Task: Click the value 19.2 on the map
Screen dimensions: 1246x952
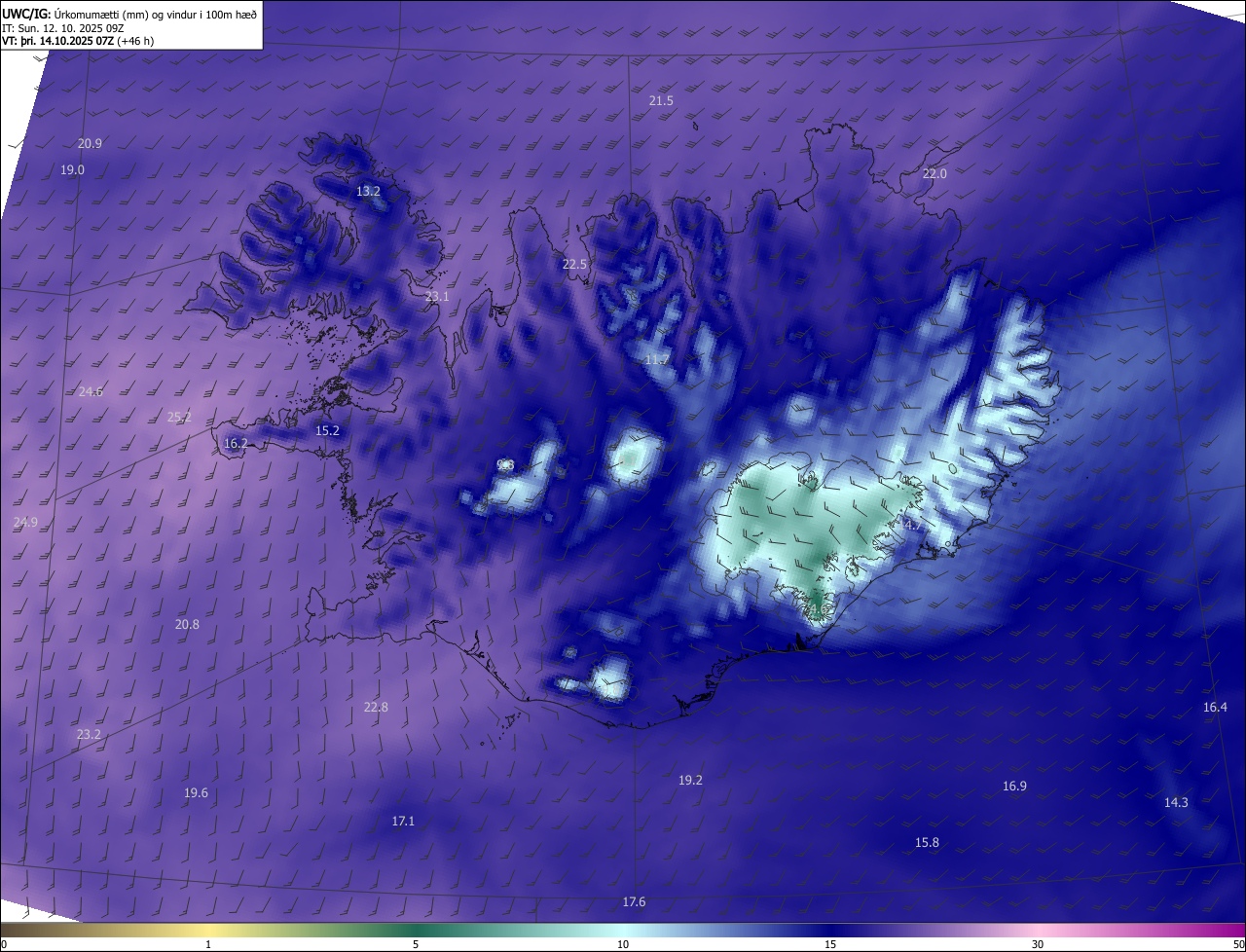Action: 690,781
